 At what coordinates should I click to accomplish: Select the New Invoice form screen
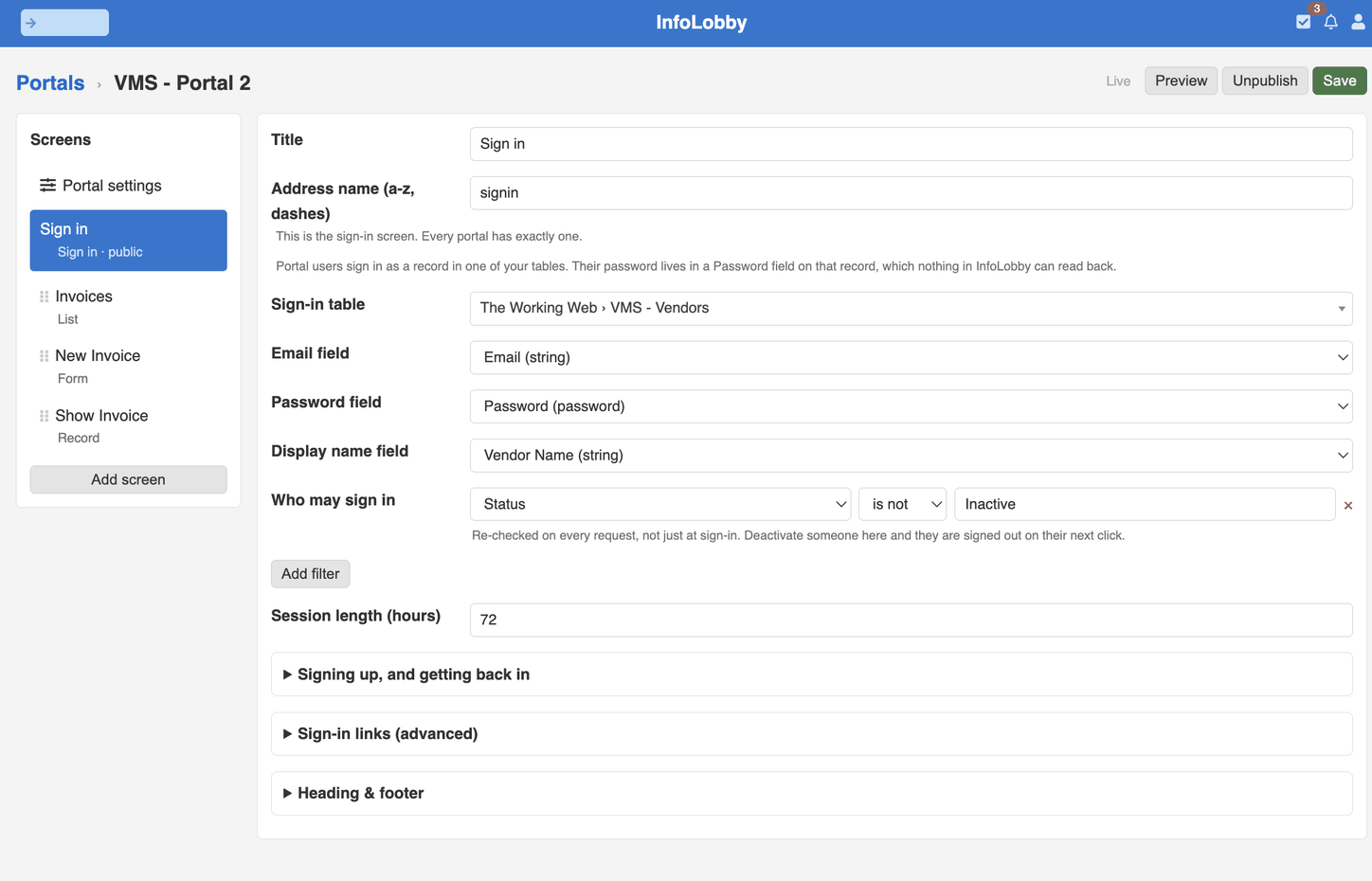click(x=128, y=367)
